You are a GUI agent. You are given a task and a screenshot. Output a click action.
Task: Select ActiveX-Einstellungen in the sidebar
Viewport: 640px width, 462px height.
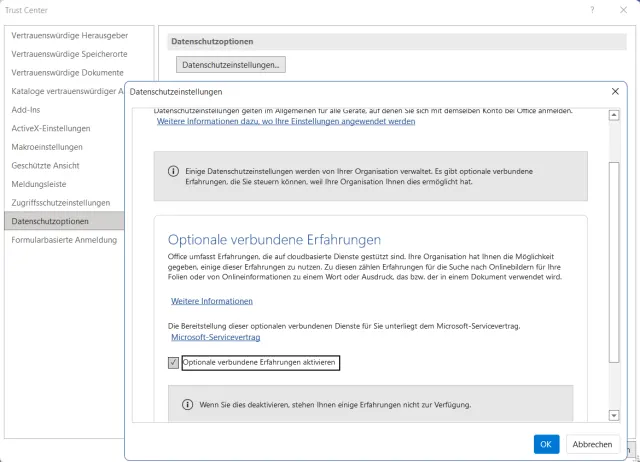51,128
